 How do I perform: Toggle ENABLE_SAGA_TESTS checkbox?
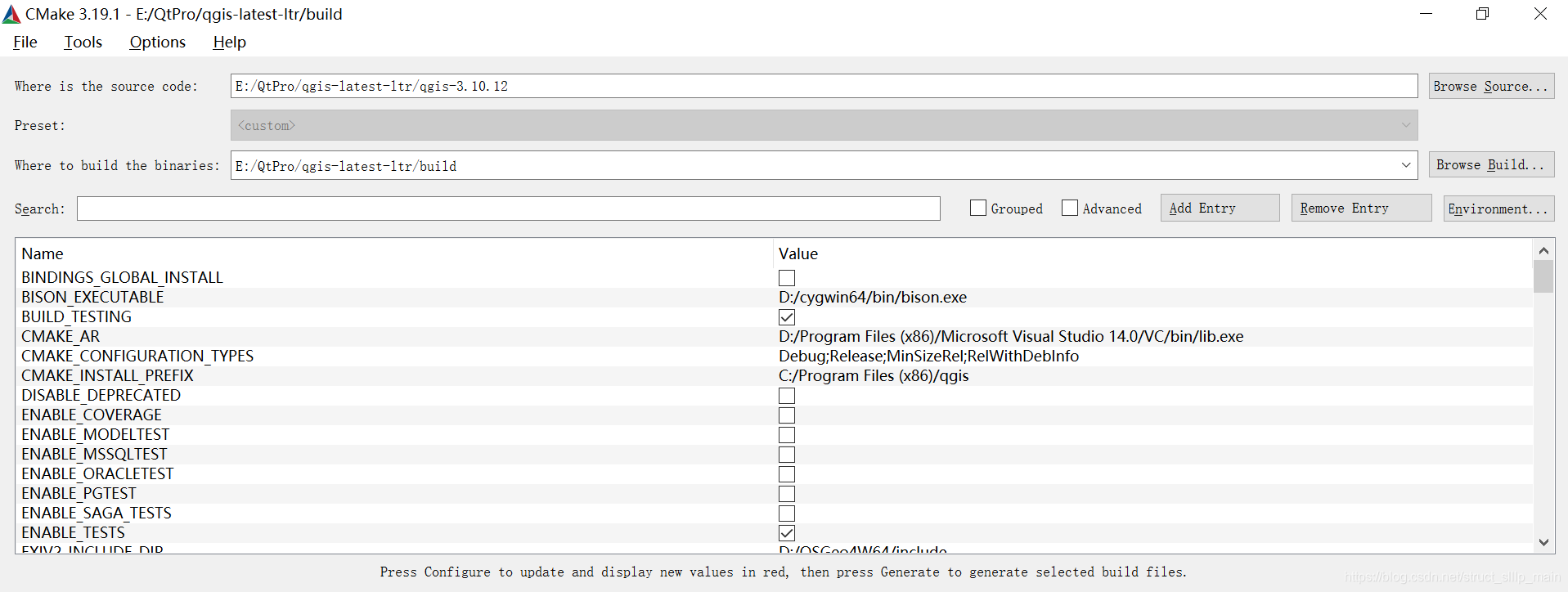tap(787, 514)
